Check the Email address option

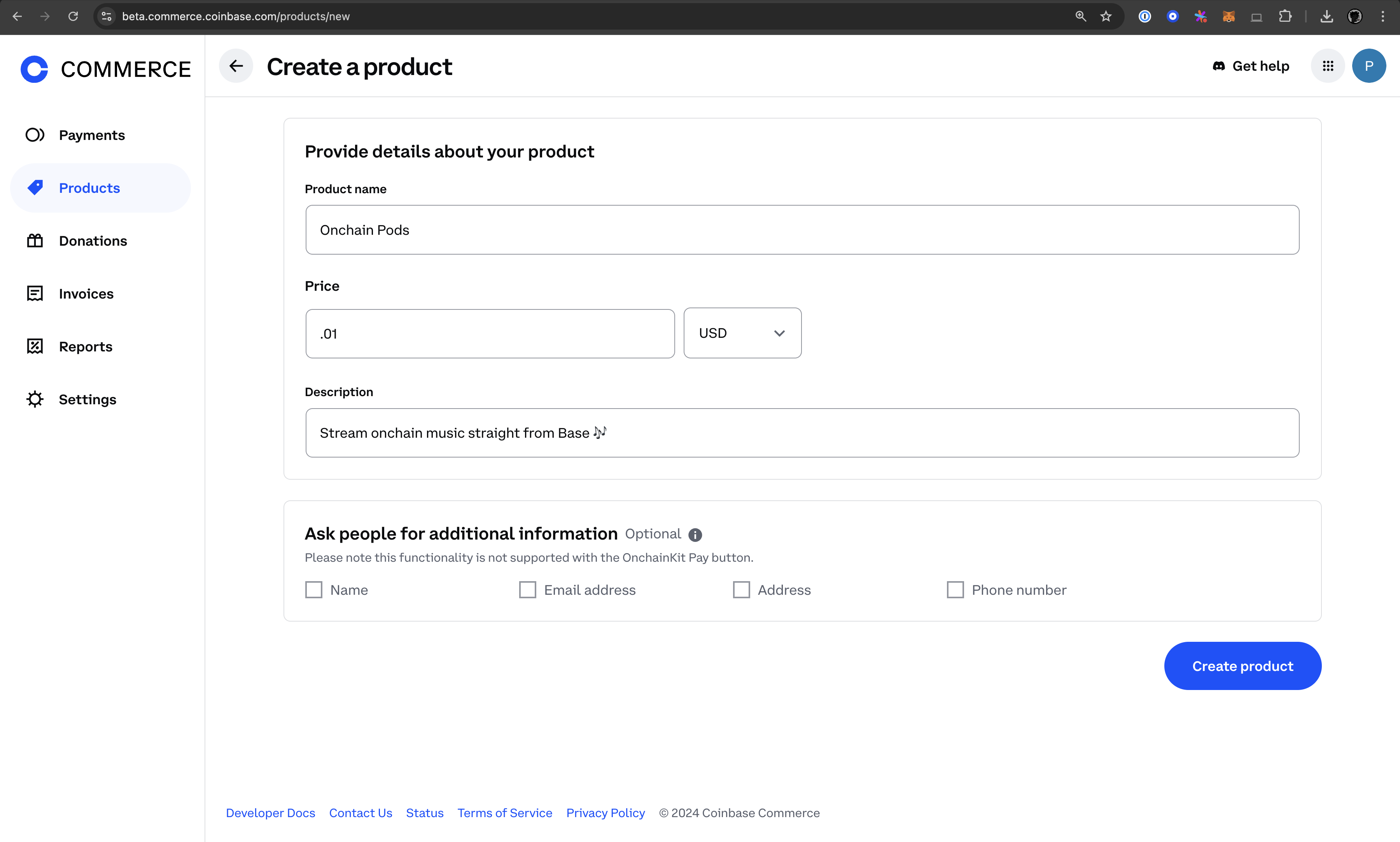tap(528, 589)
